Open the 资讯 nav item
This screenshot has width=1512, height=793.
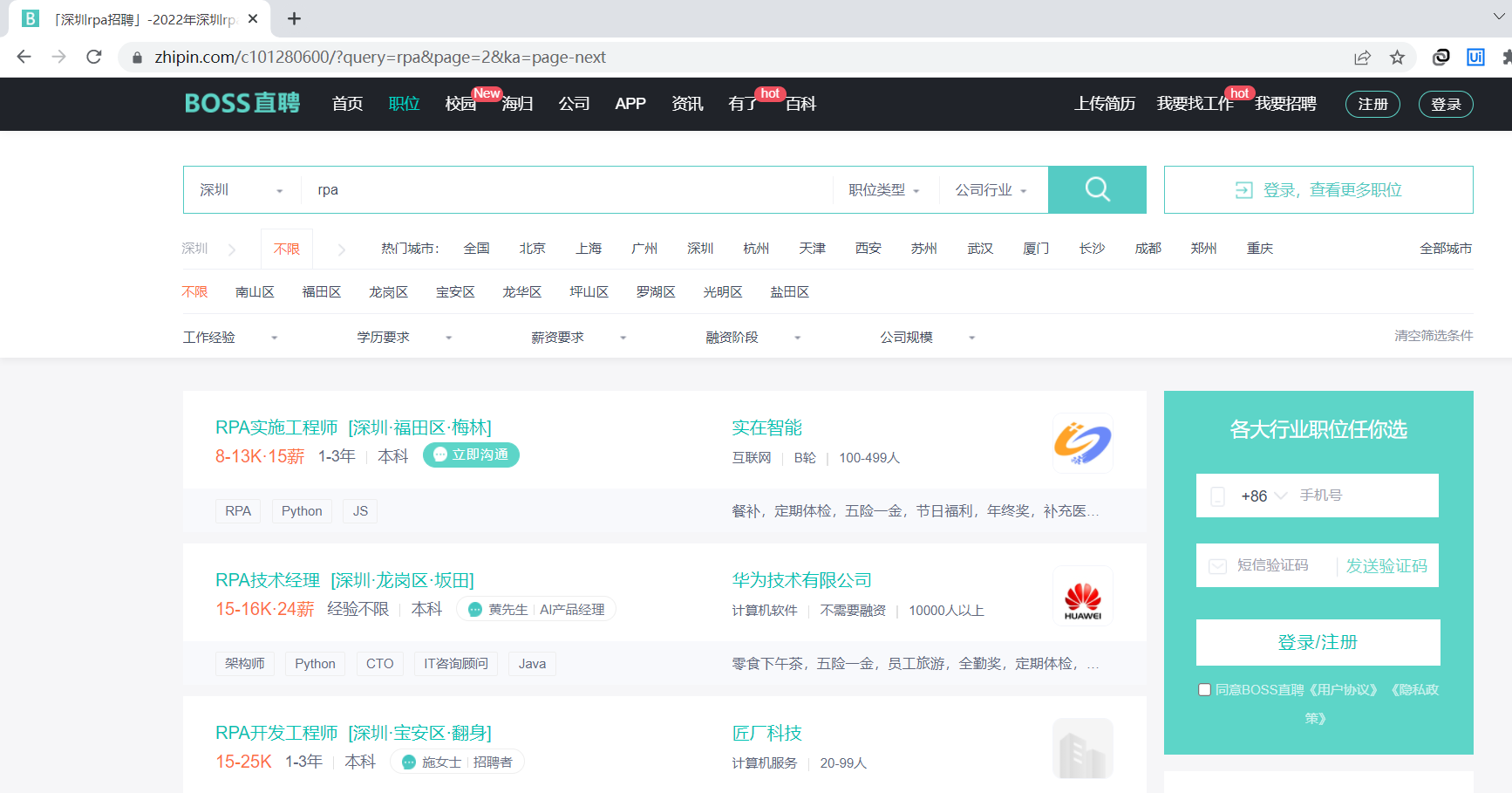(x=687, y=104)
